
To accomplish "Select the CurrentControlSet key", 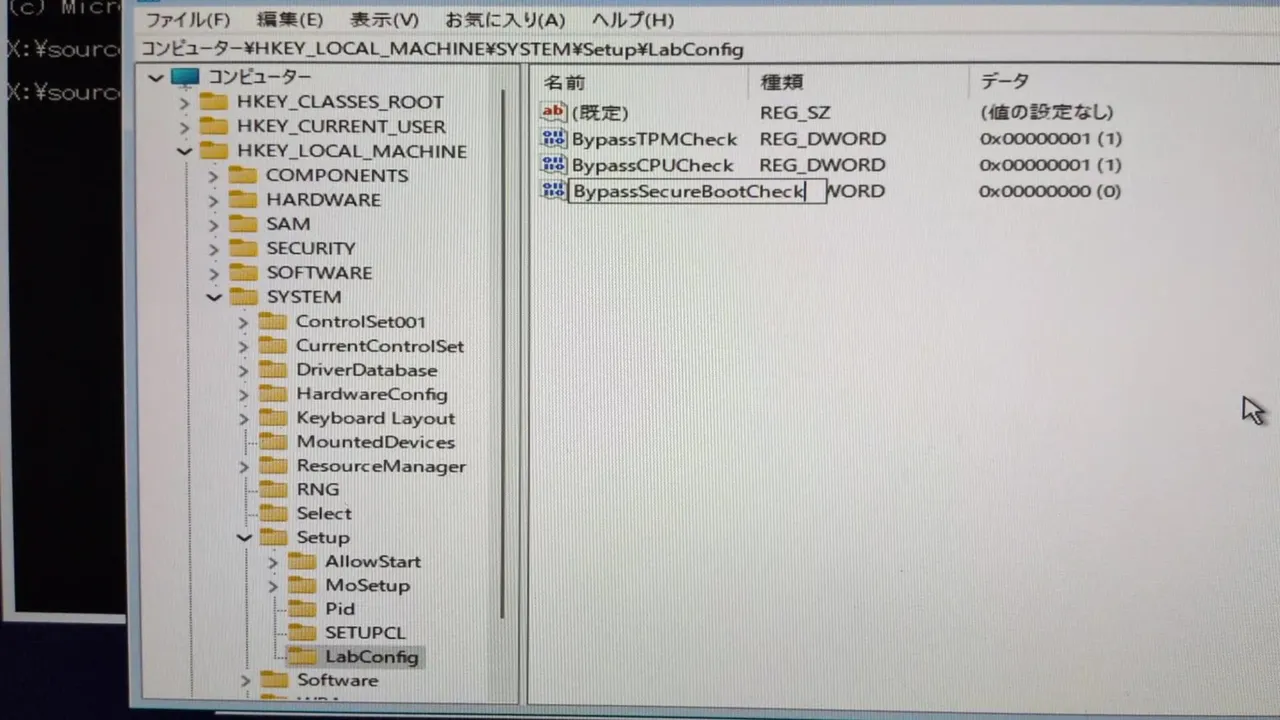I will click(380, 346).
